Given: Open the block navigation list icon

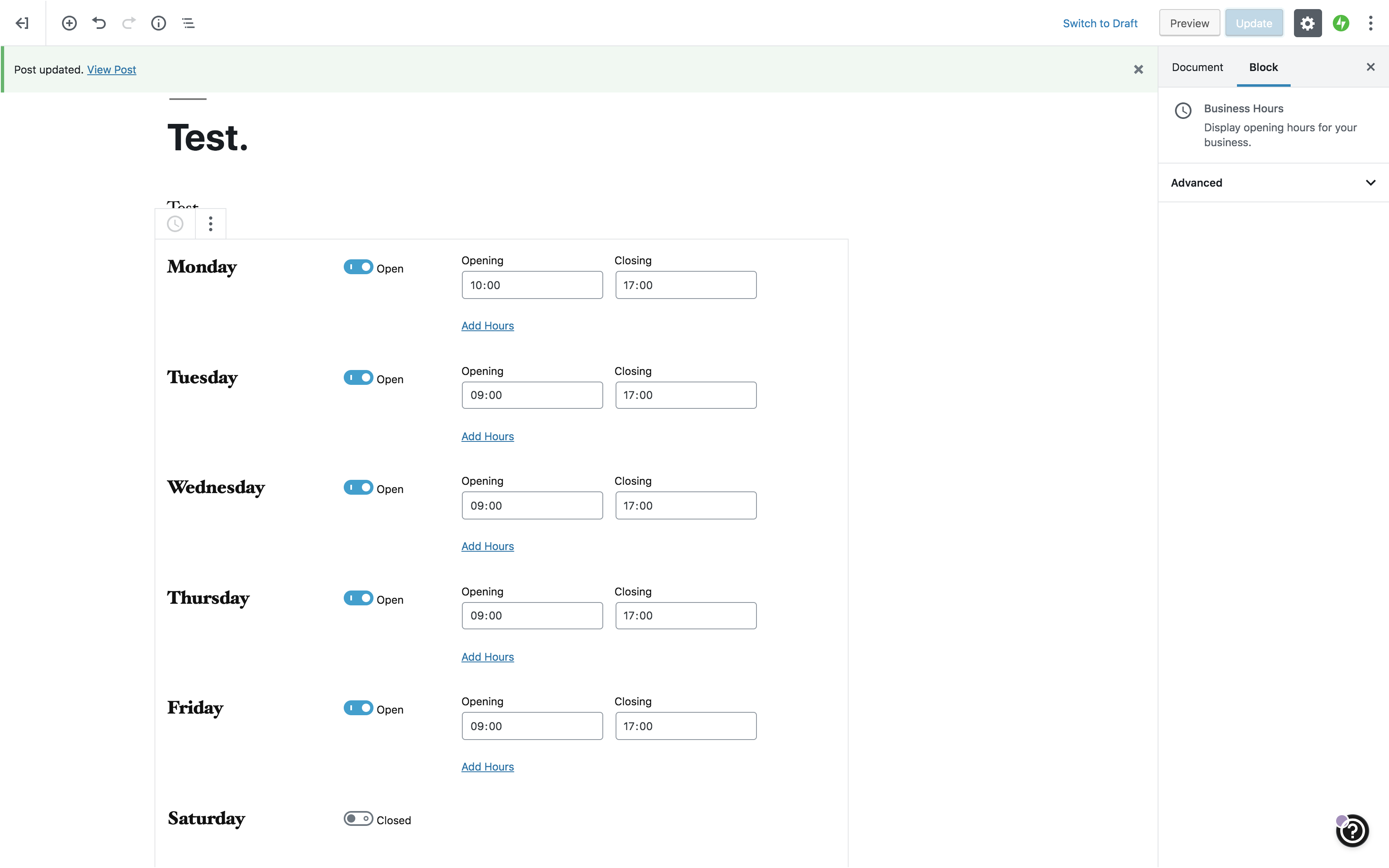Looking at the screenshot, I should pos(188,23).
